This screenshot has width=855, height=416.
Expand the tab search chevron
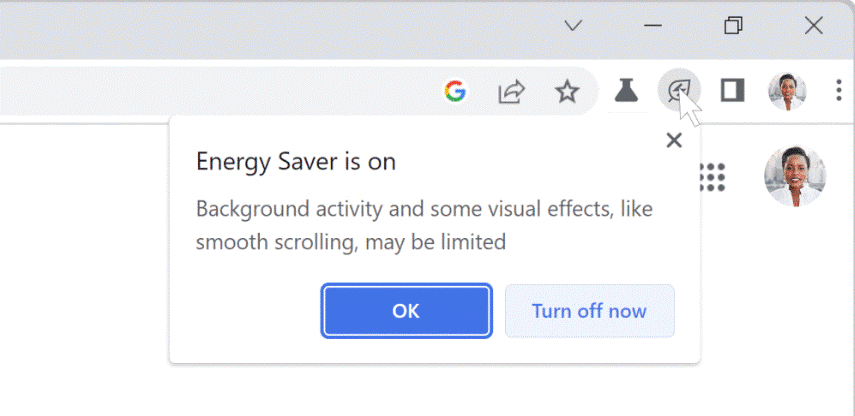[573, 26]
